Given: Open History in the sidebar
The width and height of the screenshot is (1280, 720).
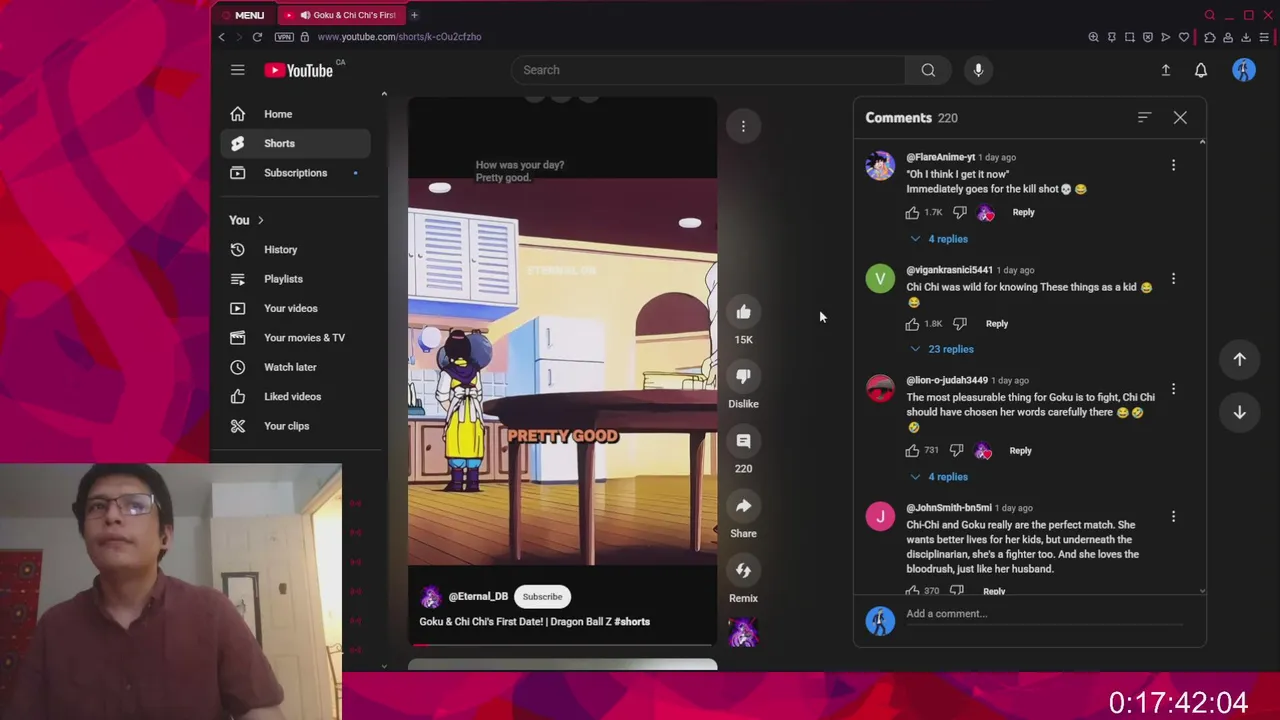Looking at the screenshot, I should (x=296, y=250).
